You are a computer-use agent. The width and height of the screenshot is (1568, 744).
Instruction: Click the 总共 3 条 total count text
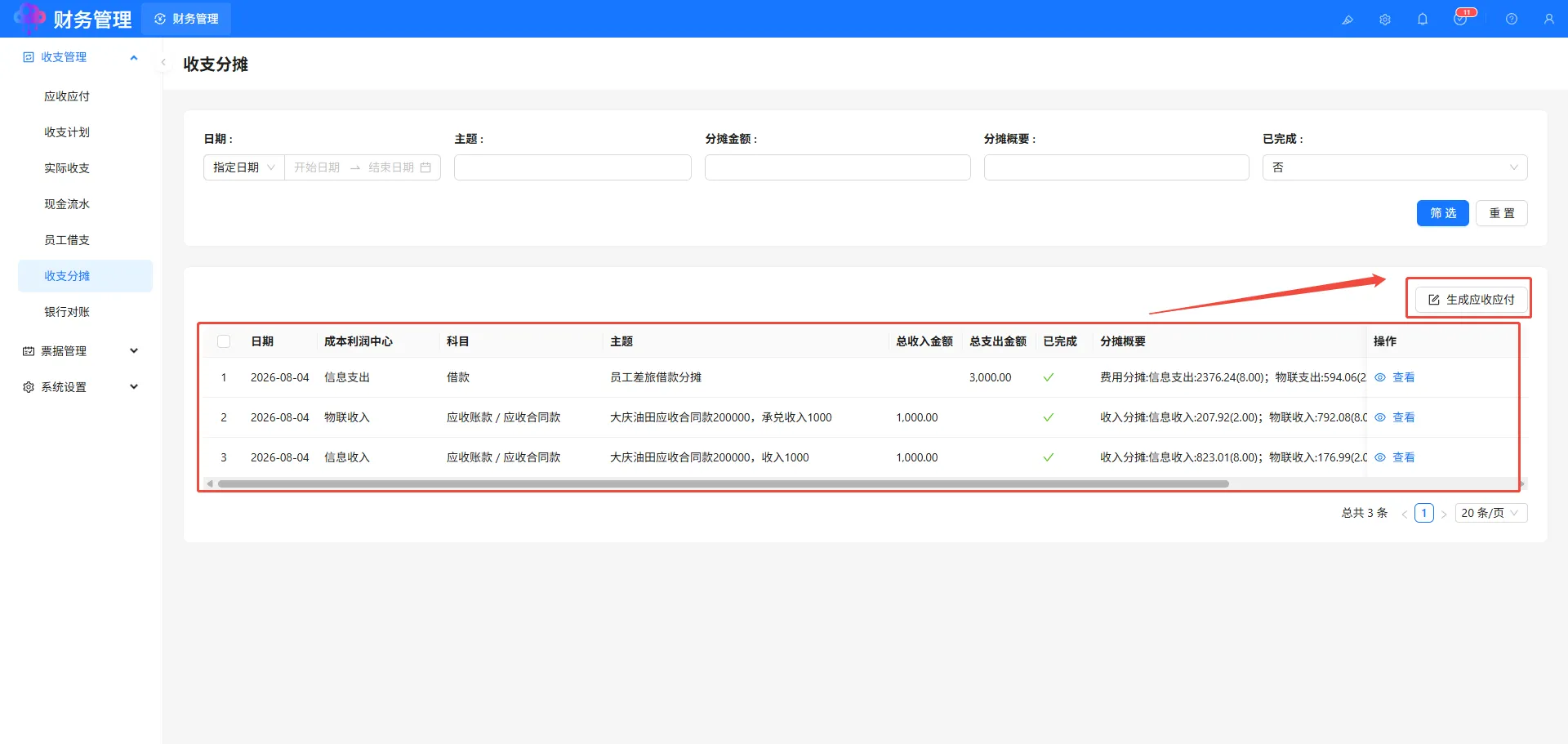[1365, 513]
